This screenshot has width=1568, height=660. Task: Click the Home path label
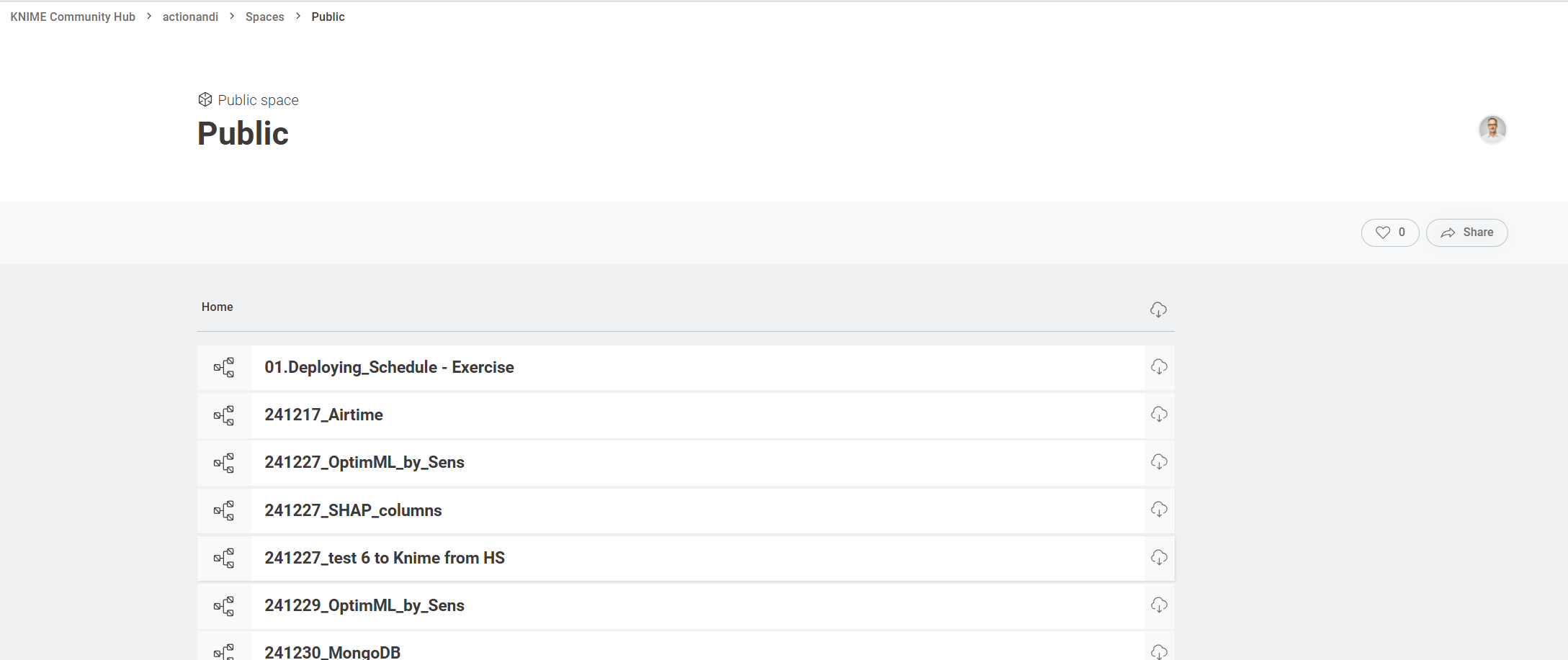tap(217, 307)
